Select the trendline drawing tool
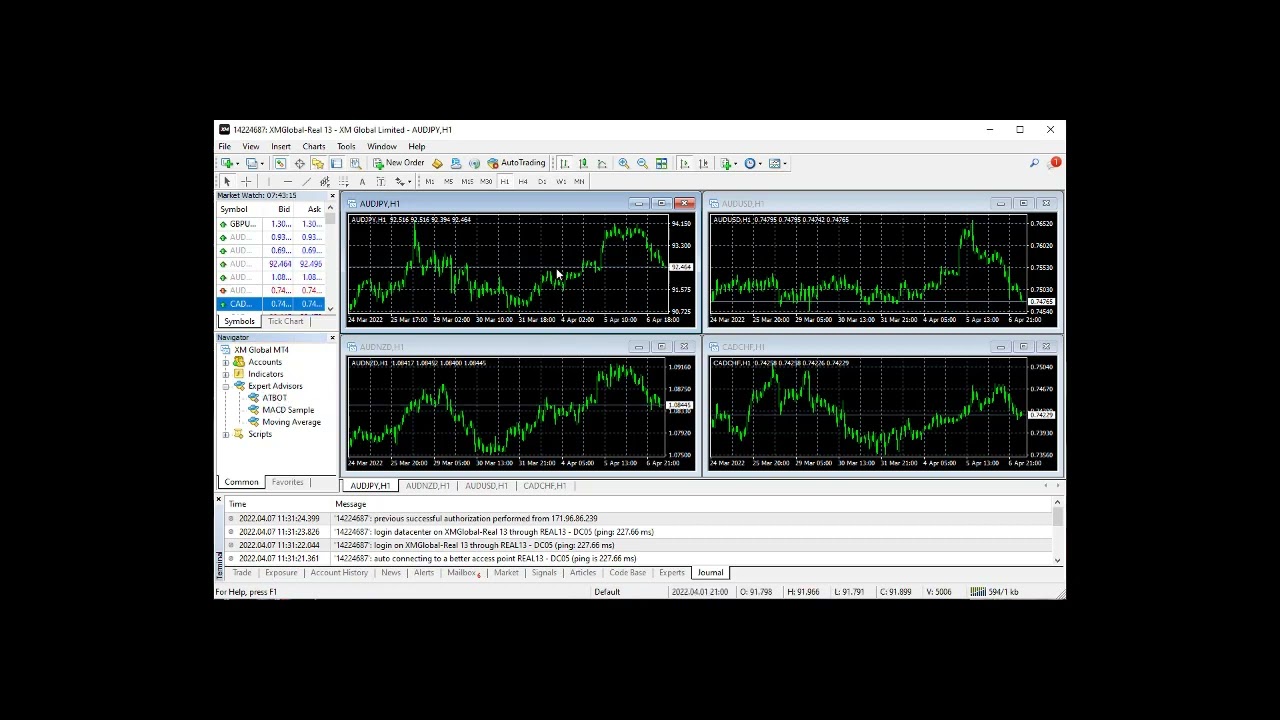1280x720 pixels. (x=307, y=181)
